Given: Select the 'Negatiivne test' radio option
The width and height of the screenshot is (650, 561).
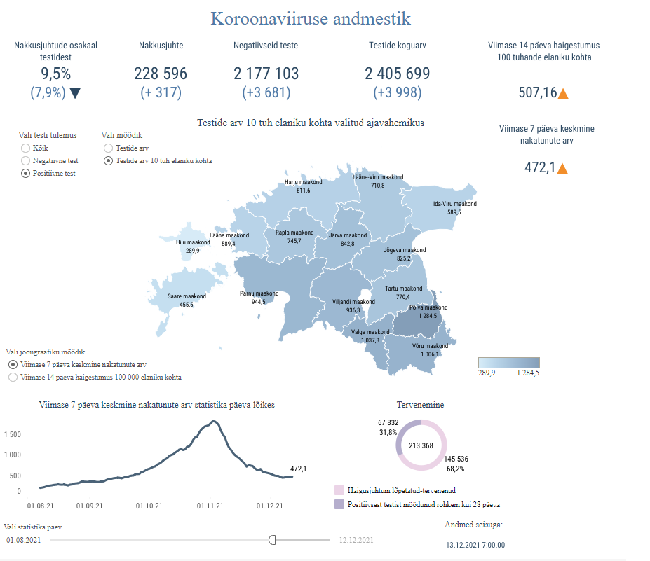Looking at the screenshot, I should pyautogui.click(x=25, y=159).
